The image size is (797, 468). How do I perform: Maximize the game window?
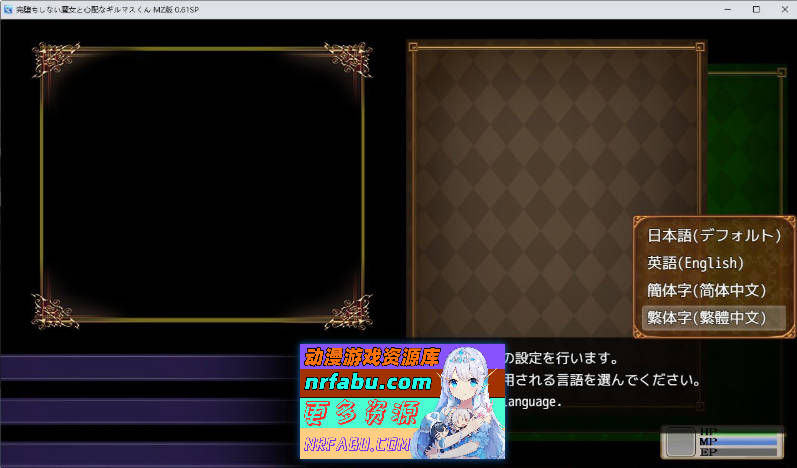point(756,8)
